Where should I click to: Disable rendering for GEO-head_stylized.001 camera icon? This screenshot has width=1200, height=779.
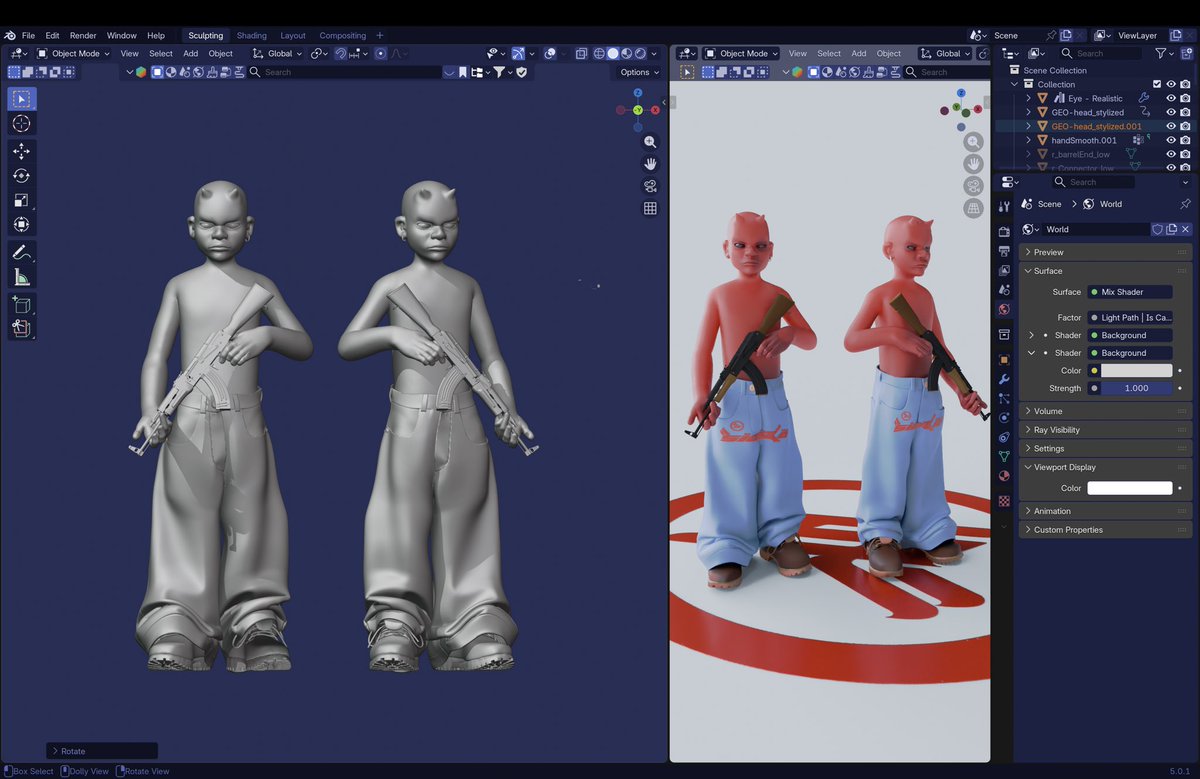click(1185, 126)
